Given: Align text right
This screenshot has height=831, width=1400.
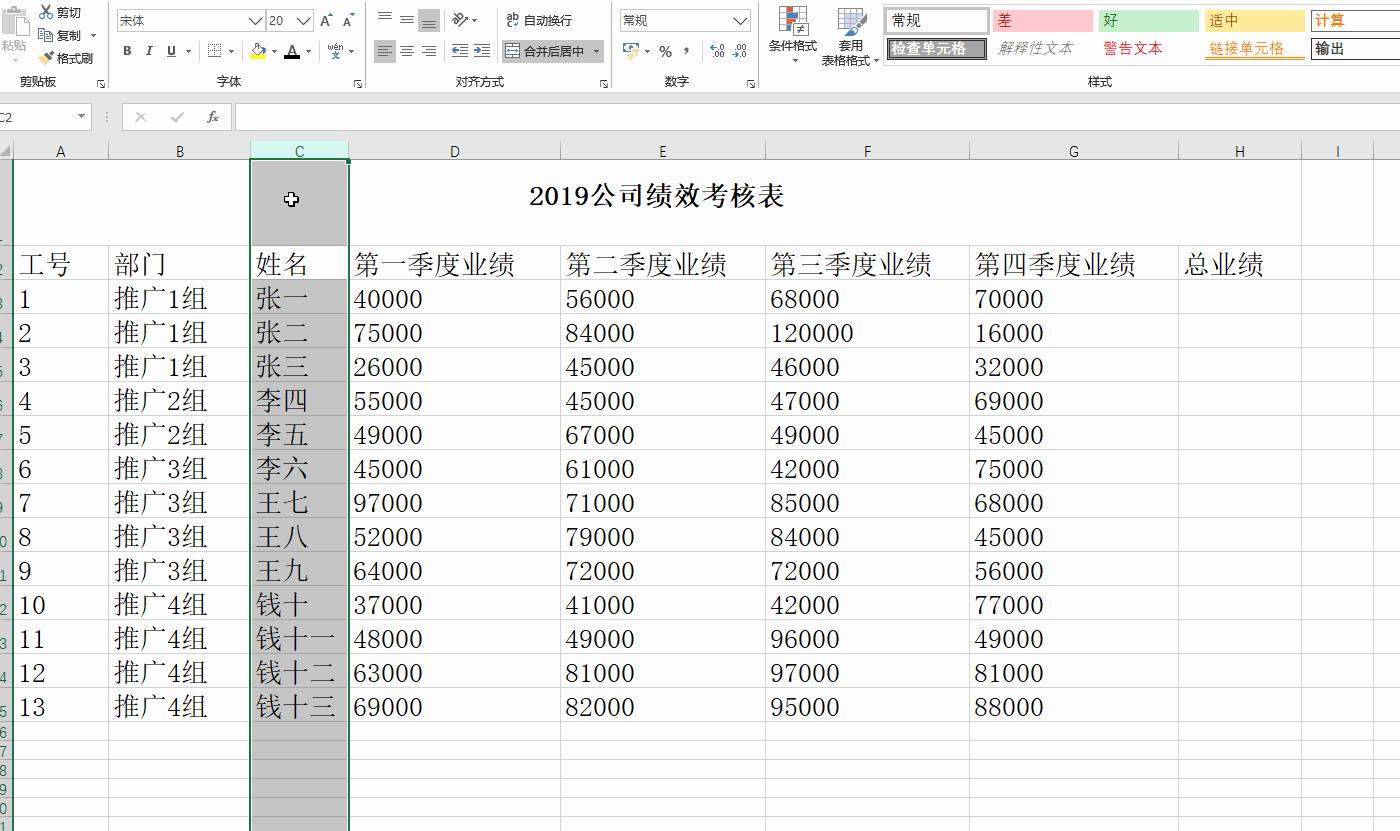Looking at the screenshot, I should pos(429,51).
